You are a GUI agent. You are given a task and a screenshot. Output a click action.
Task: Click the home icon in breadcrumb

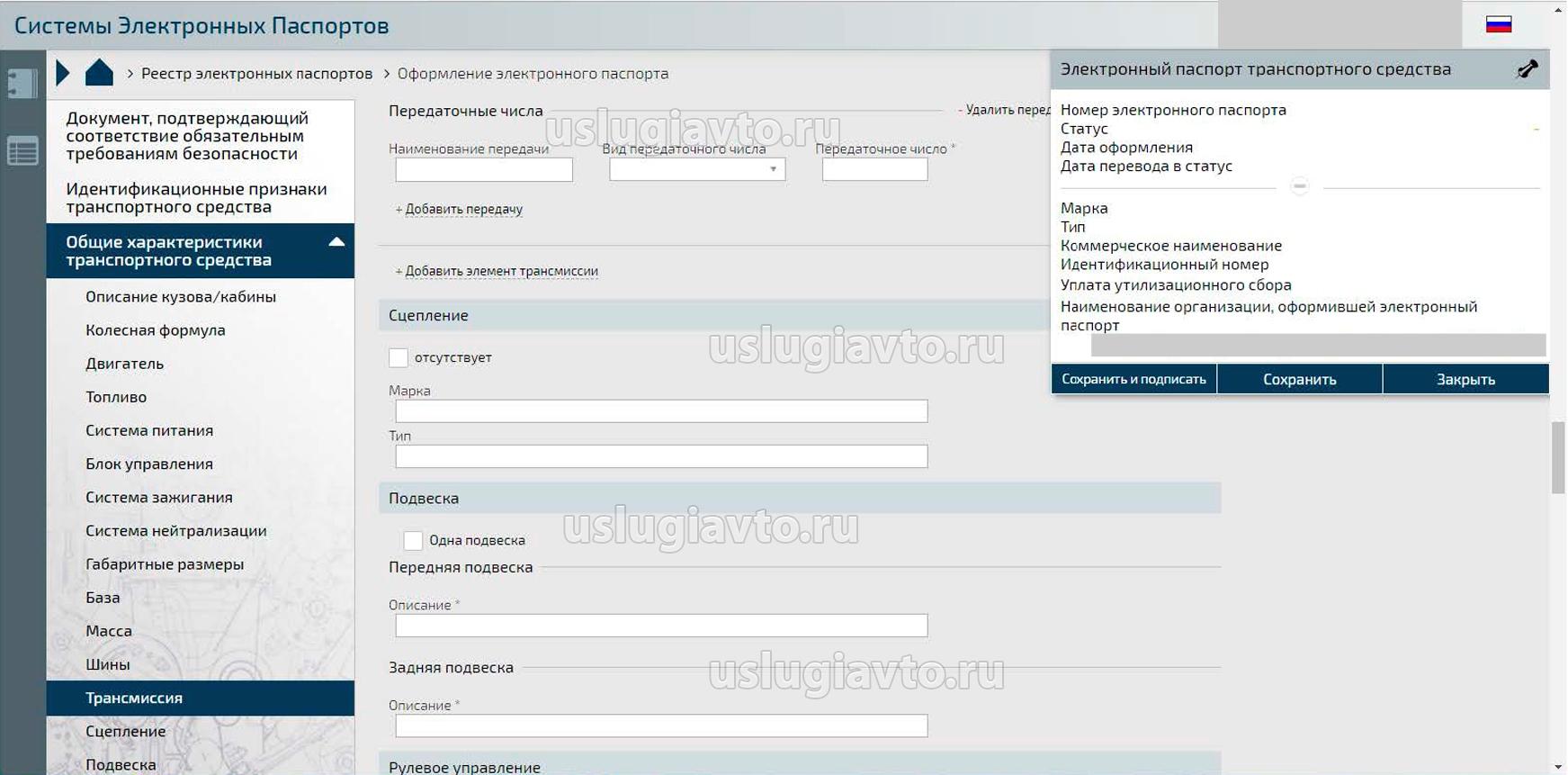click(99, 73)
